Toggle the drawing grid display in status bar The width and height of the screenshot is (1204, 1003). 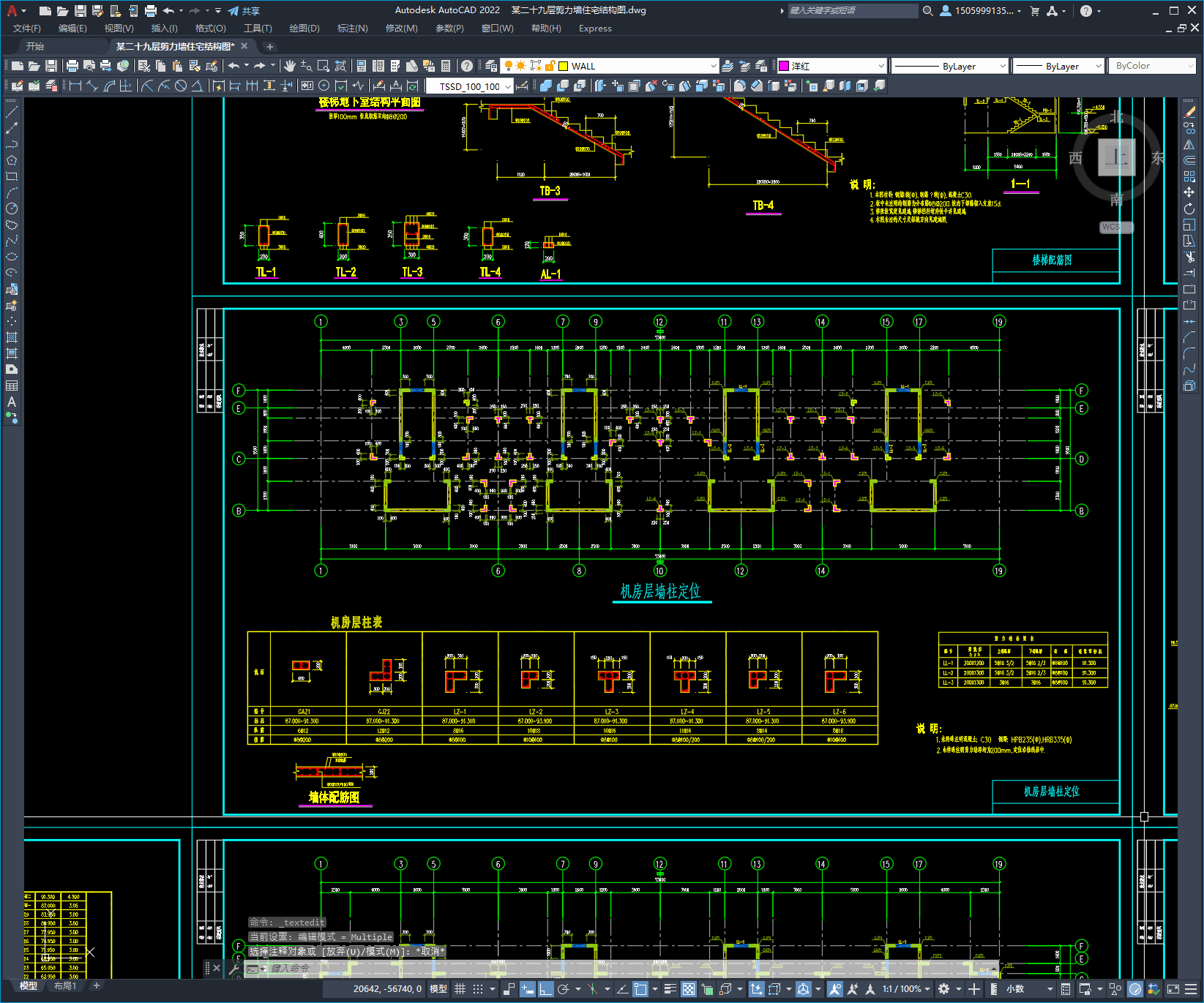[460, 989]
